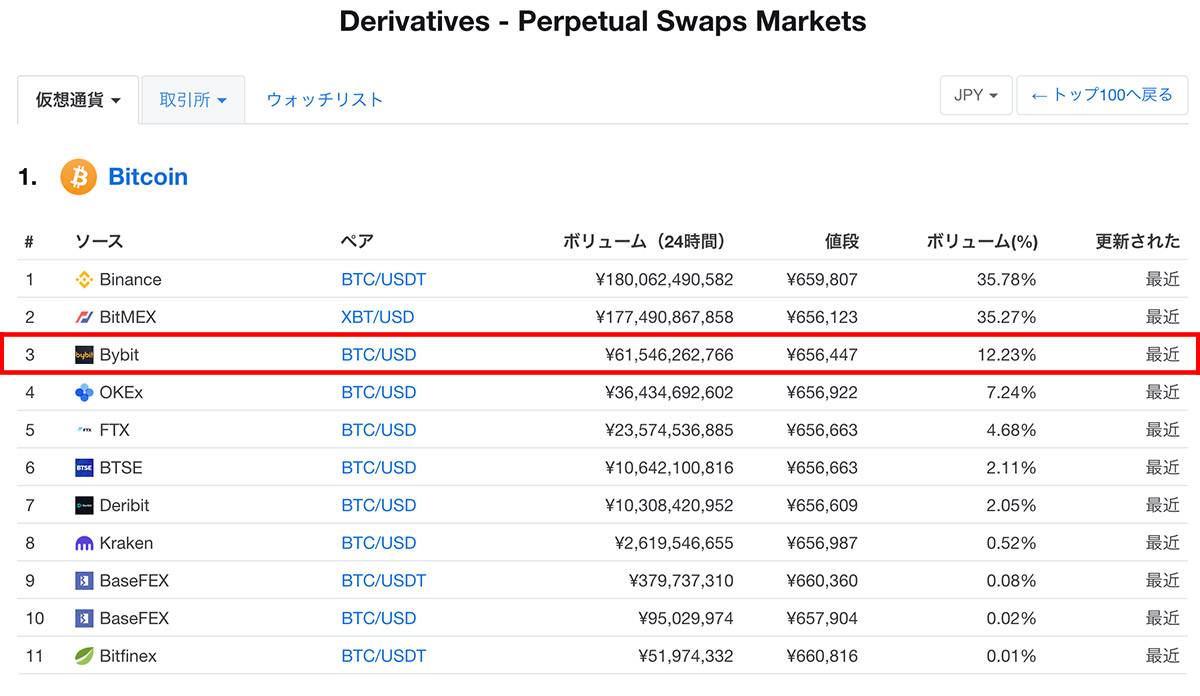1200x696 pixels.
Task: Click the ペア column header
Action: (x=357, y=242)
